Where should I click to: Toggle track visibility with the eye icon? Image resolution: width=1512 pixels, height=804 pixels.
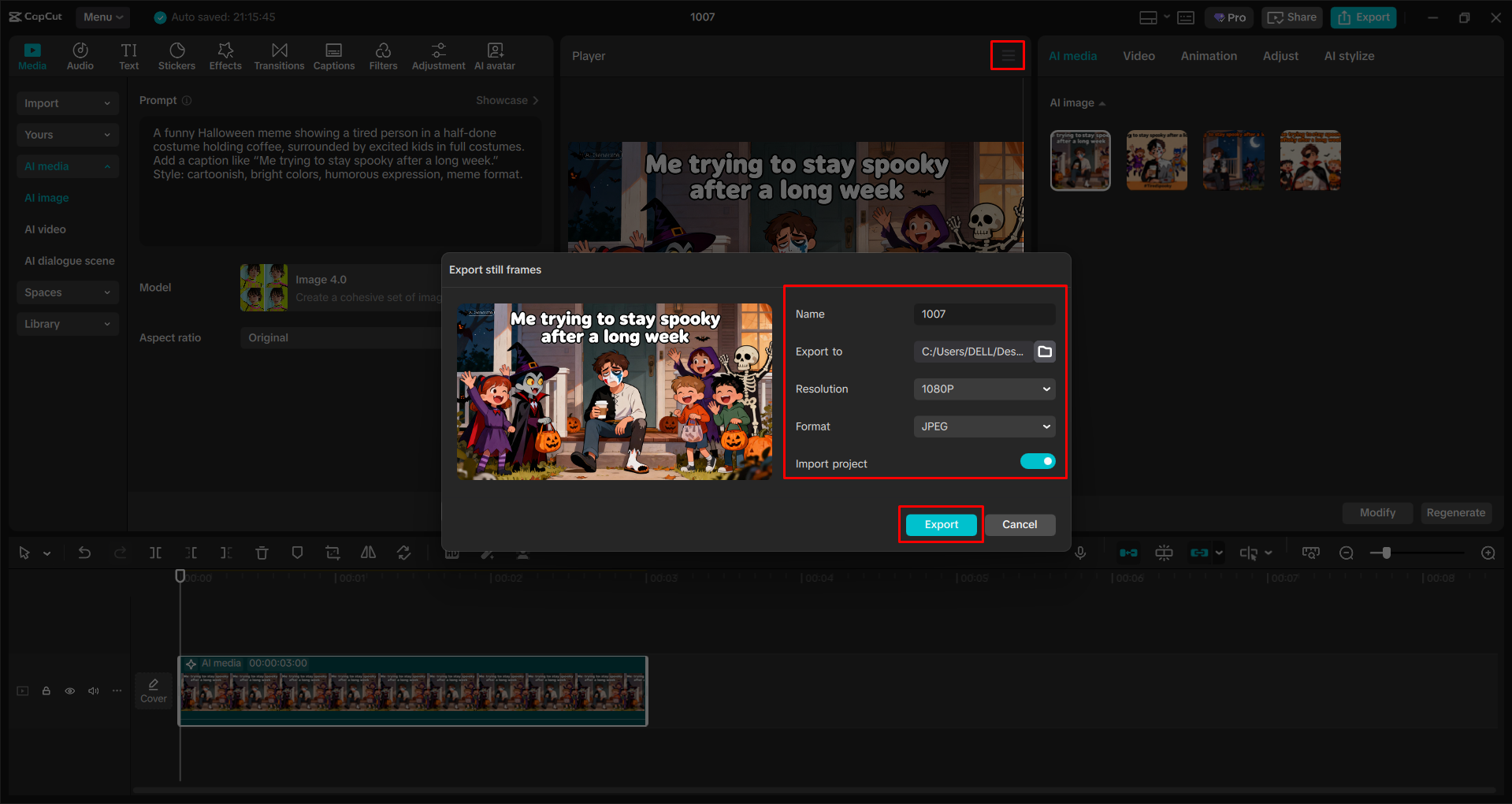pos(69,690)
